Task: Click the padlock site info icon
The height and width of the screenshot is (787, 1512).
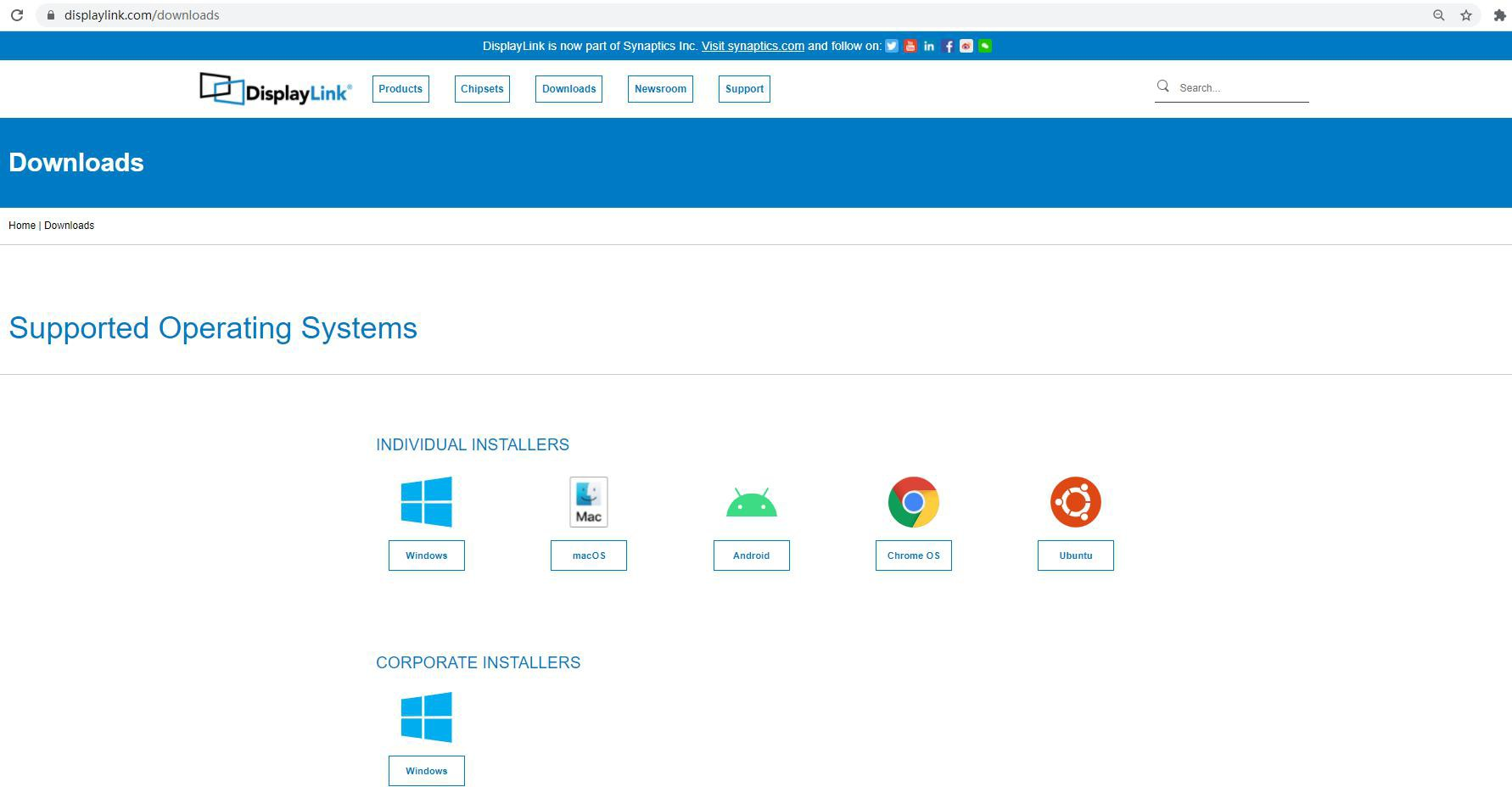Action: point(51,15)
